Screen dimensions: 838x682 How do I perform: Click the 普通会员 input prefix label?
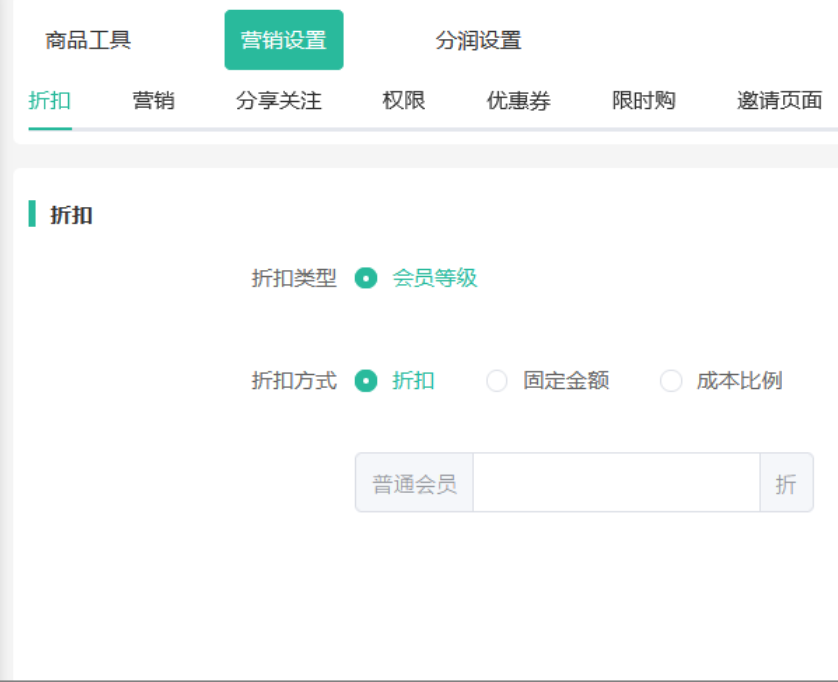[x=414, y=484]
